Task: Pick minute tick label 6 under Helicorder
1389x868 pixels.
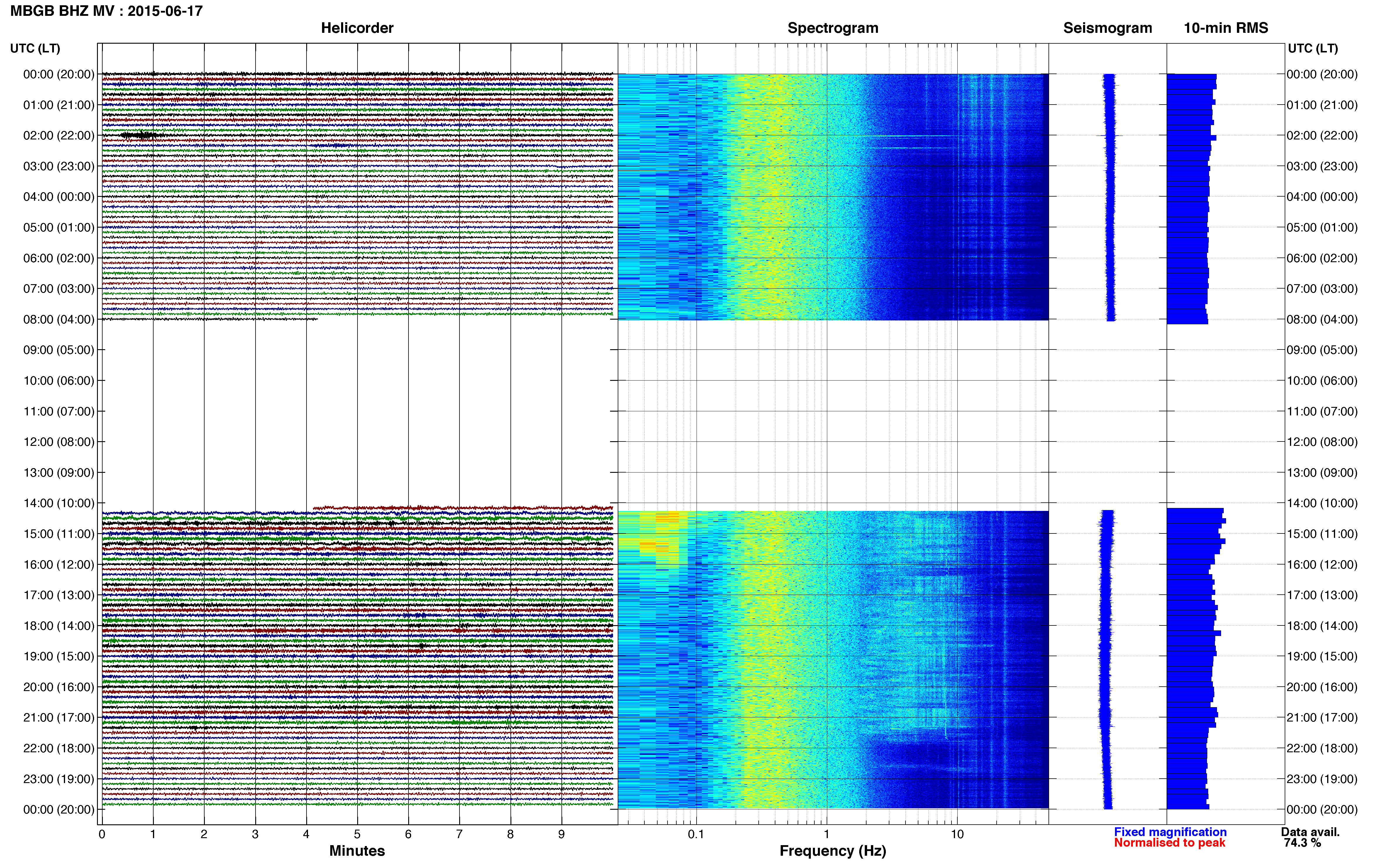Action: tap(408, 834)
